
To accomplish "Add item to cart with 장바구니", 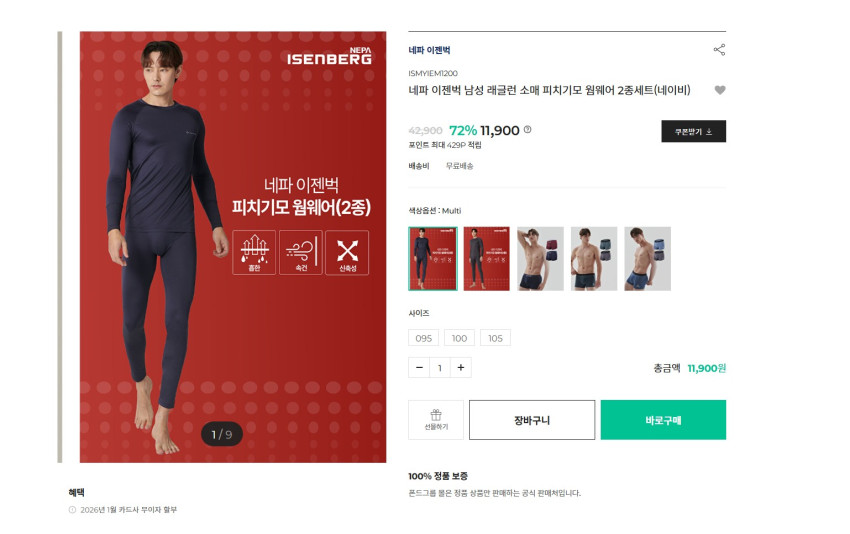I will tap(532, 420).
